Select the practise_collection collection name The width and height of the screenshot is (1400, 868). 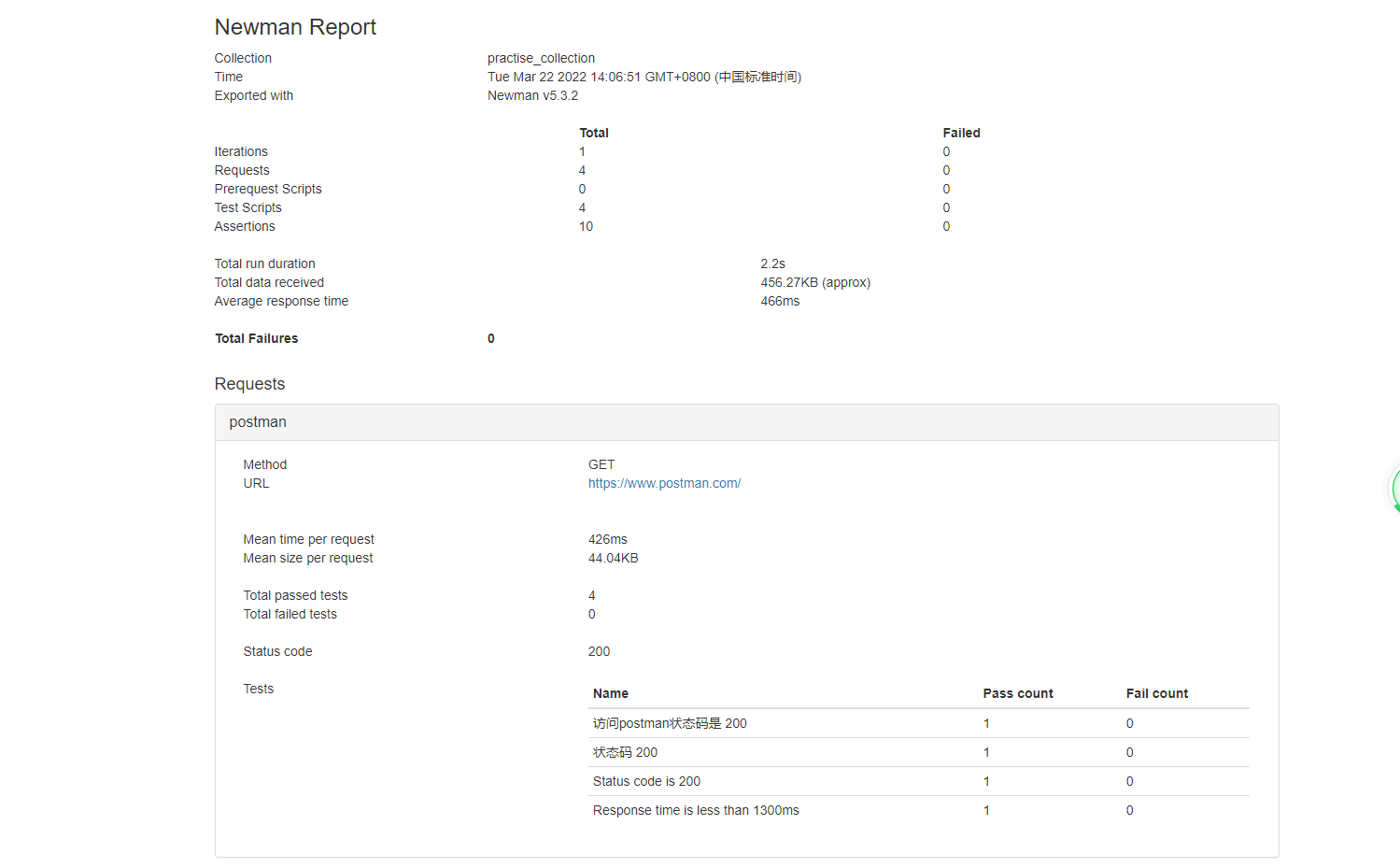click(541, 58)
